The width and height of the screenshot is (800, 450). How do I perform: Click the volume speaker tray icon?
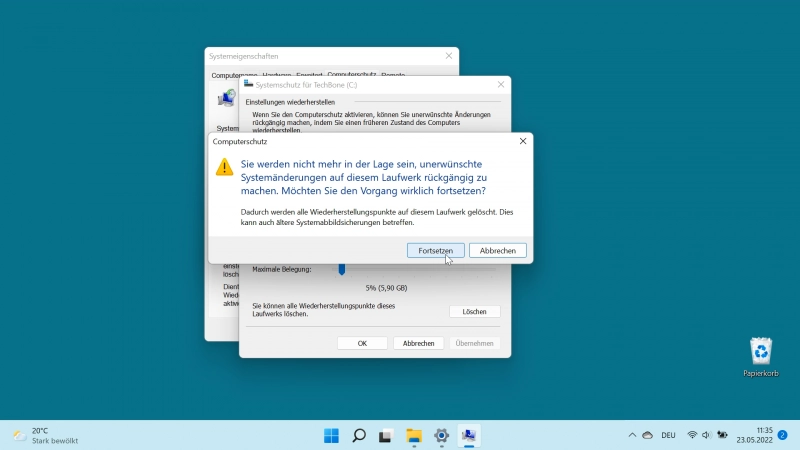coord(706,435)
